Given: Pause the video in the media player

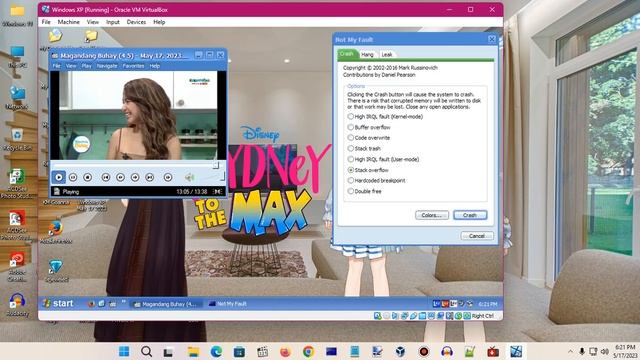Looking at the screenshot, I should point(73,177).
